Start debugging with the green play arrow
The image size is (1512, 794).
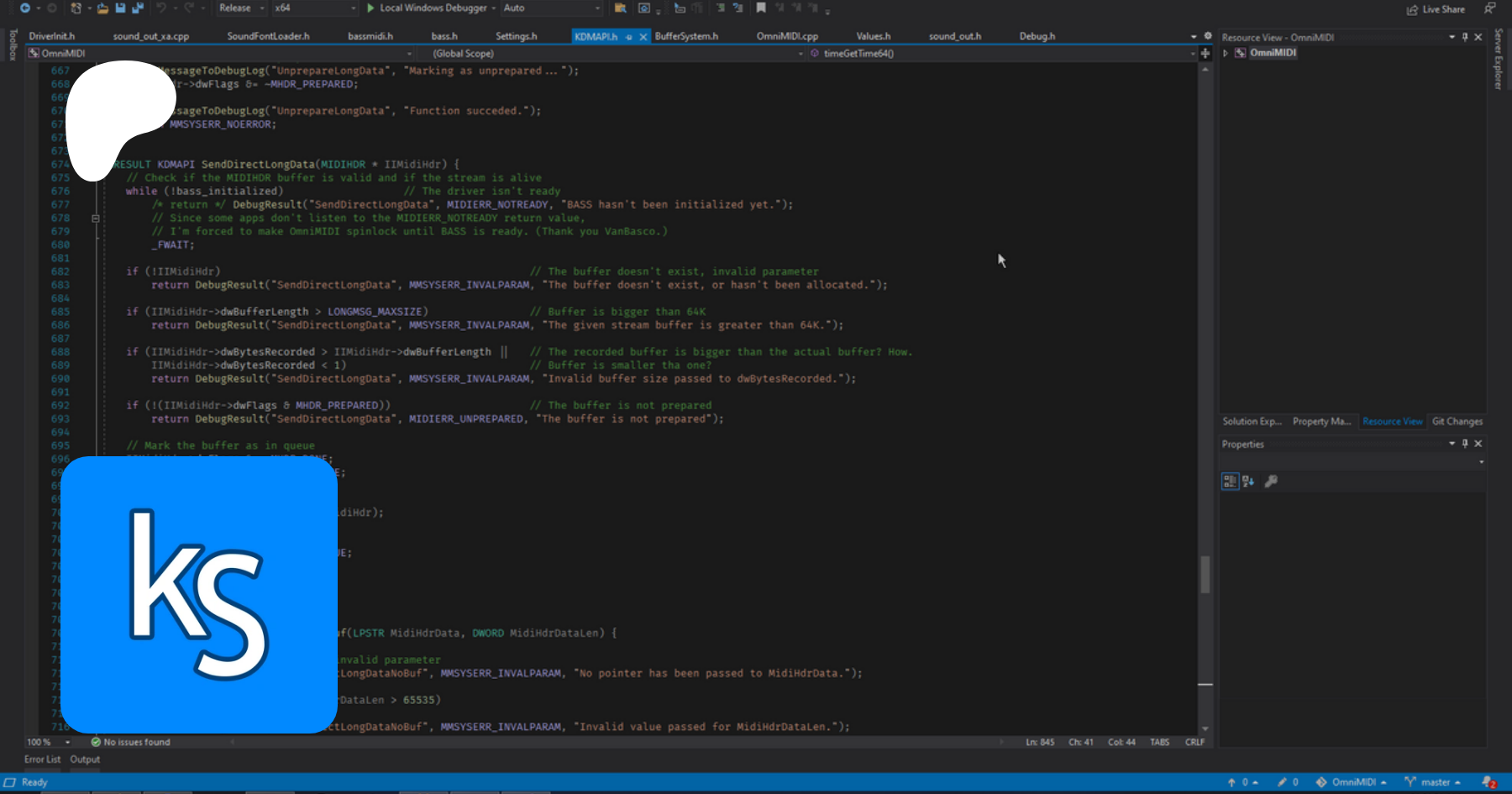point(370,8)
